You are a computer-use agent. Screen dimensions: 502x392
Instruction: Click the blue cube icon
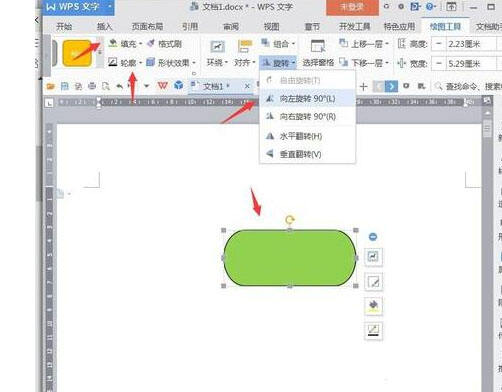(179, 85)
